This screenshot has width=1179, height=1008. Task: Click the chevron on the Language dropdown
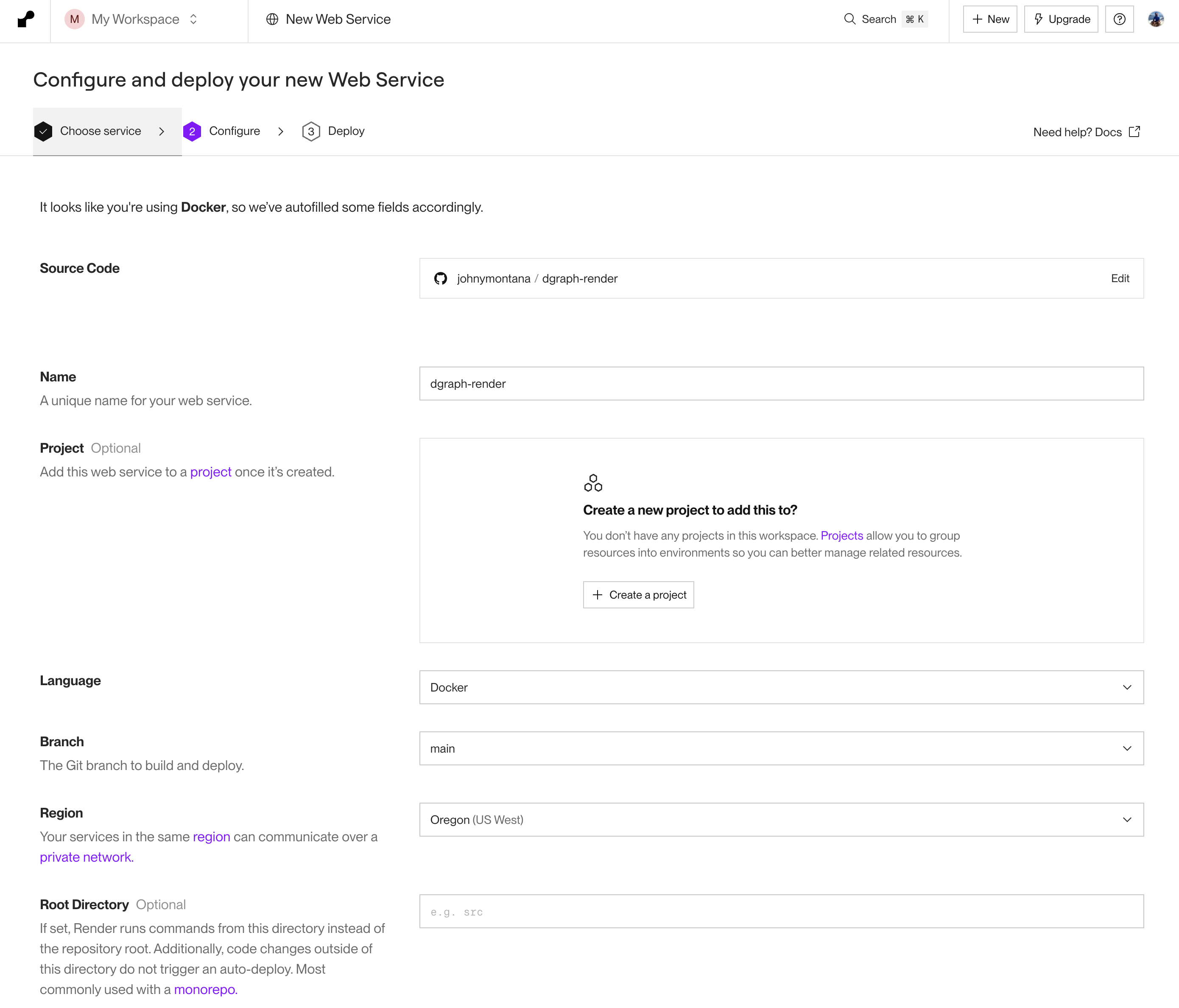pyautogui.click(x=1127, y=687)
